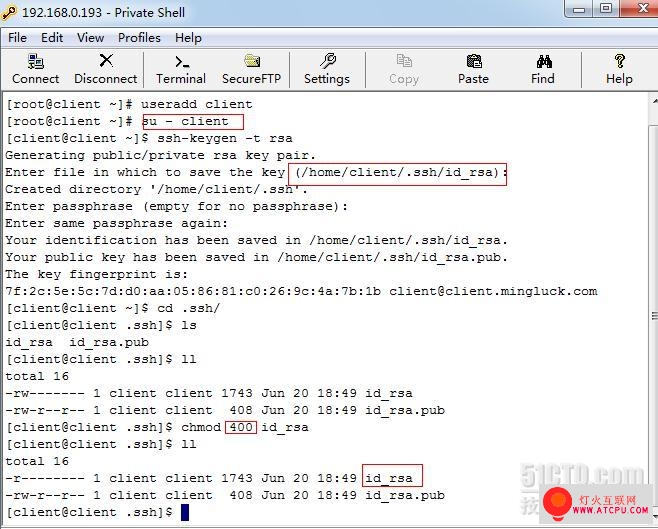
Task: Click "Created directory '/home/client/.ssh'" line
Action: [x=157, y=189]
